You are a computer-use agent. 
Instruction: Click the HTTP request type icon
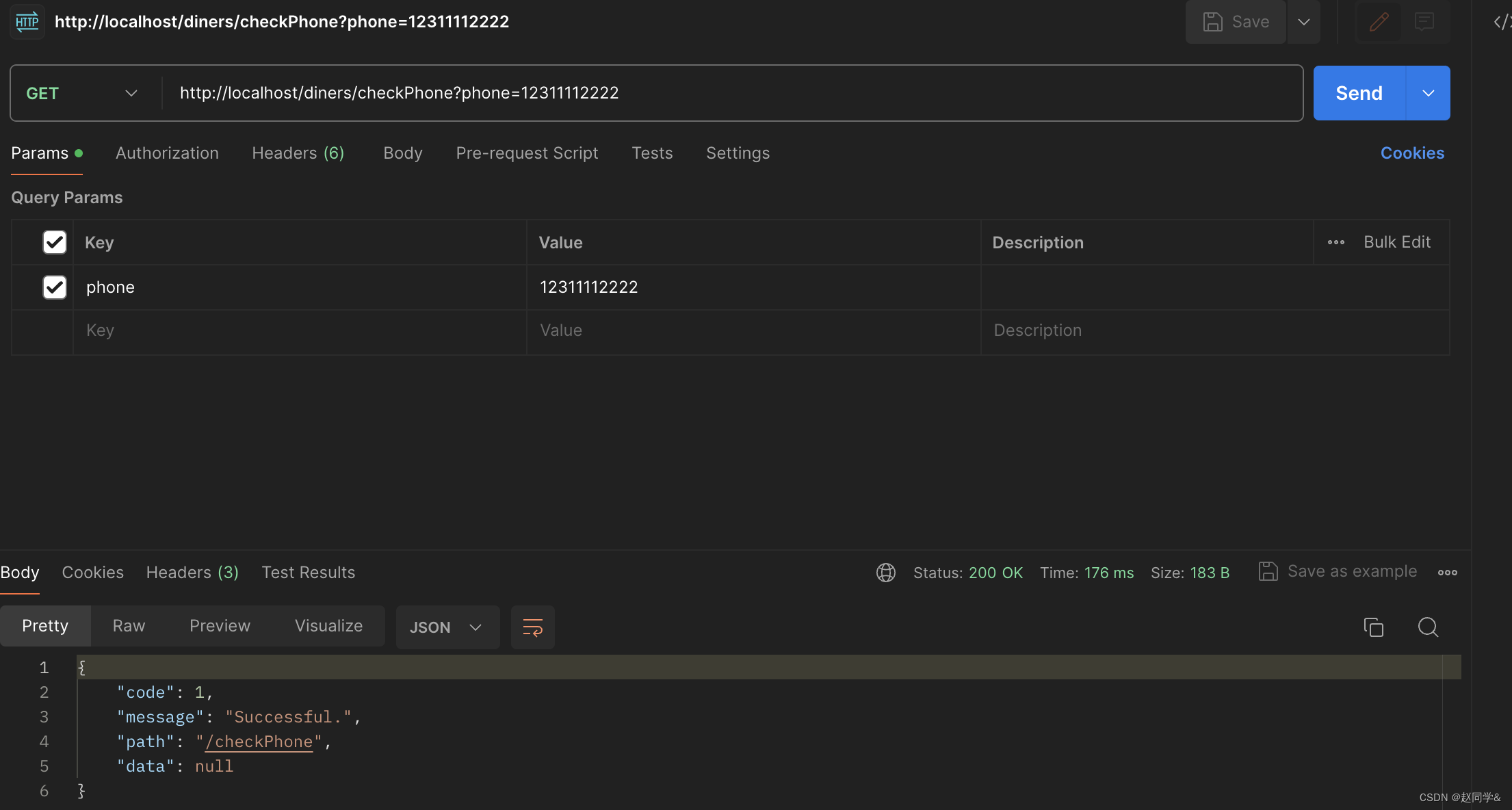[x=27, y=22]
